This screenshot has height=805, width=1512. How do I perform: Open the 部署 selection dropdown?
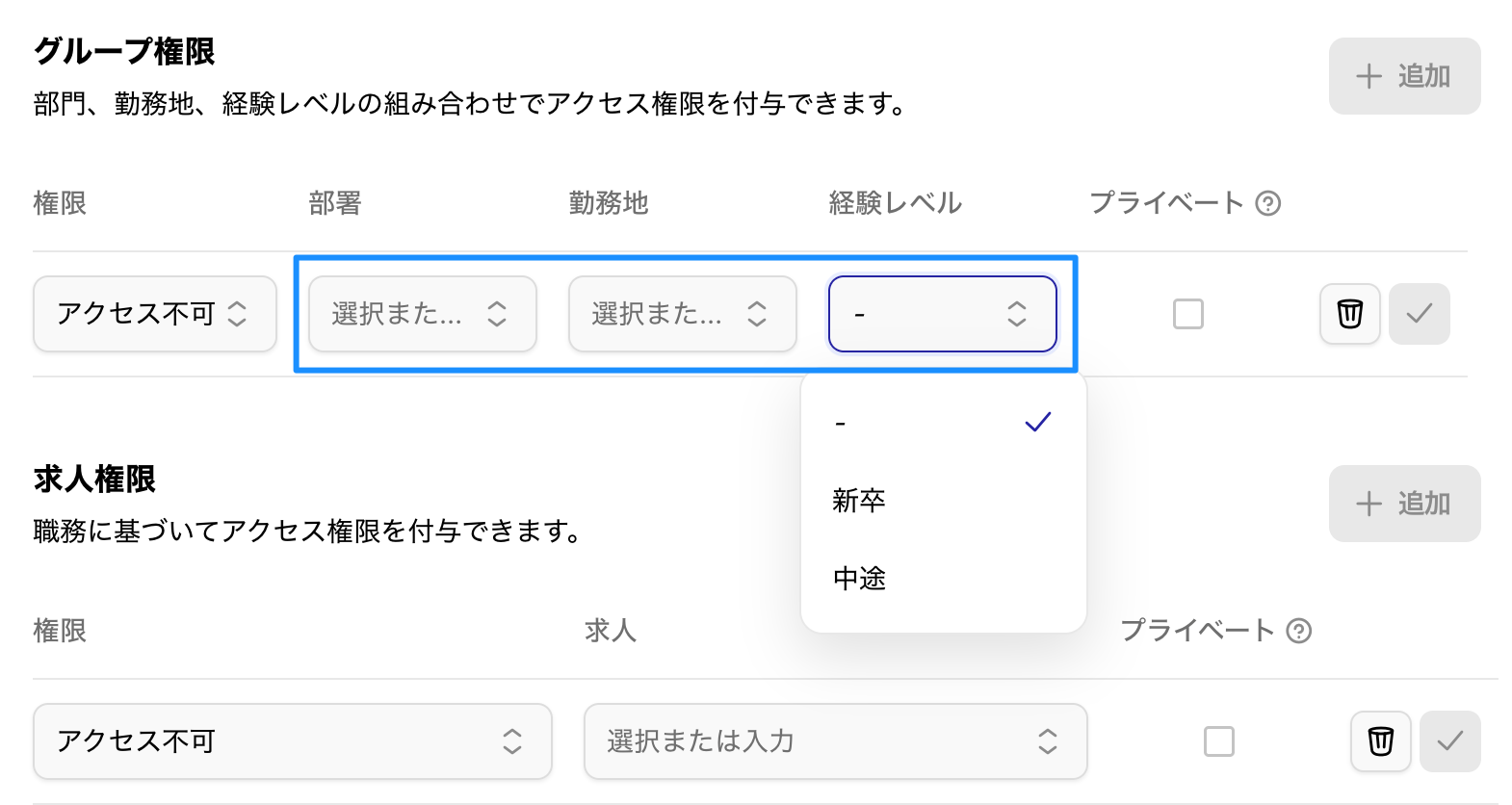422,314
